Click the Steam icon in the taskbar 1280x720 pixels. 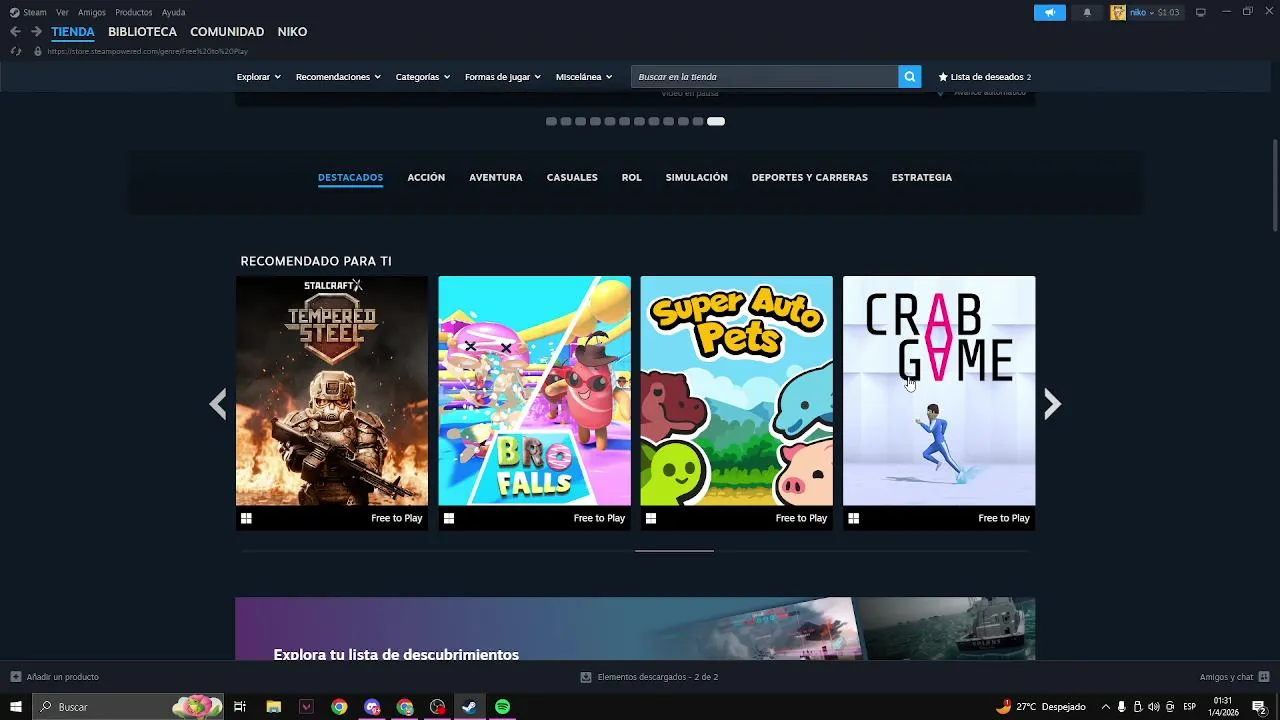[469, 707]
